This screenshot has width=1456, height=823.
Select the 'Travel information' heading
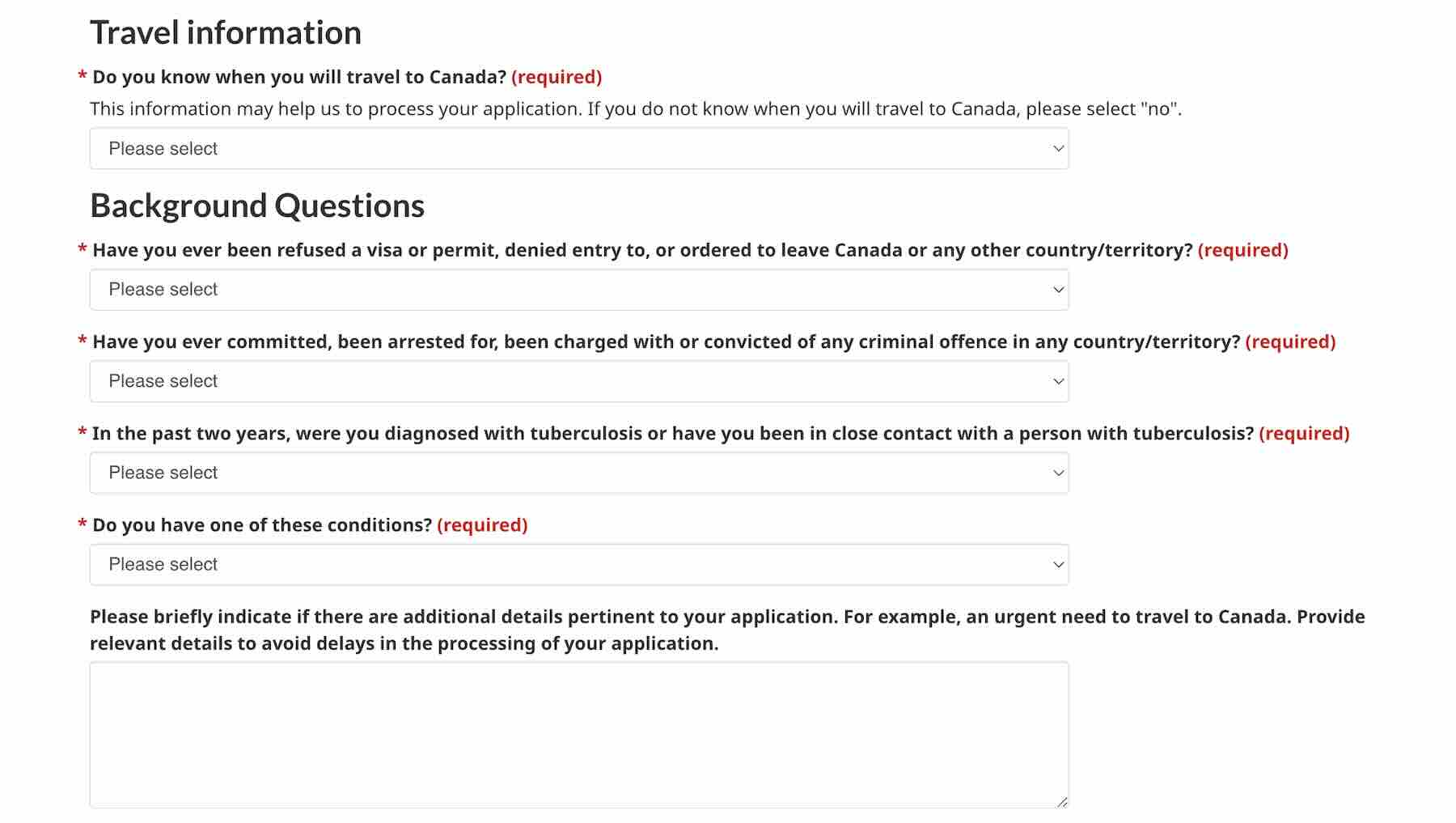click(226, 32)
